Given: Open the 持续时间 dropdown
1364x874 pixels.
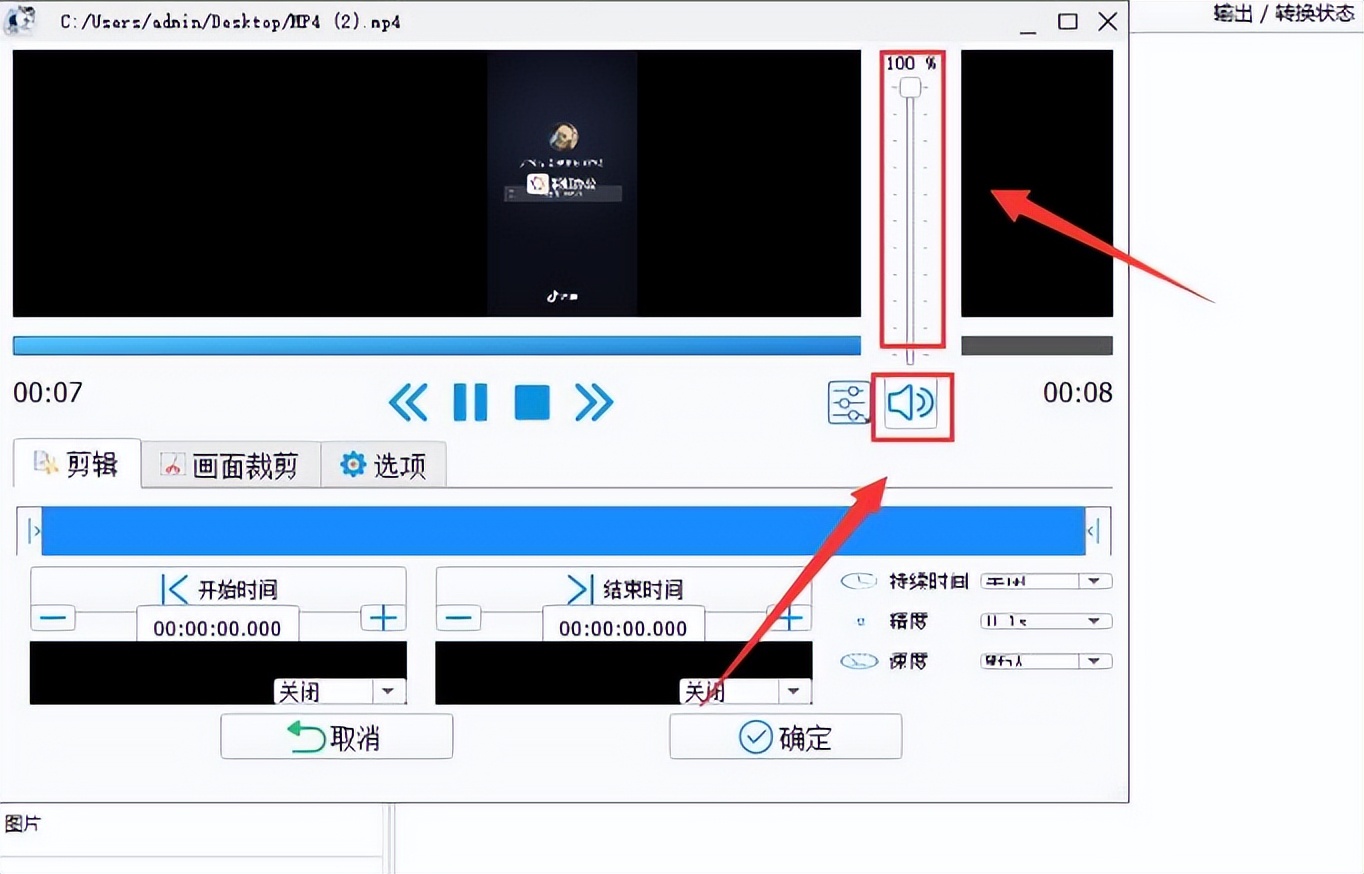Looking at the screenshot, I should pos(1095,580).
